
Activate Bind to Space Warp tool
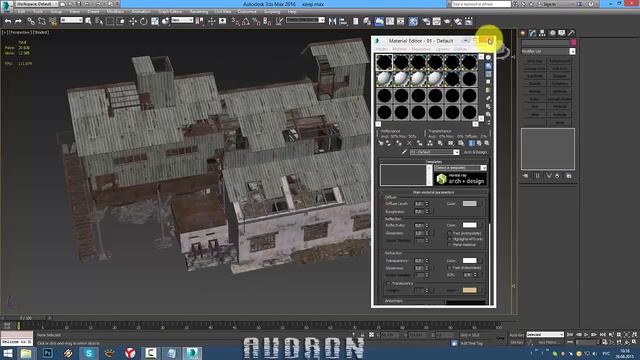53,21
